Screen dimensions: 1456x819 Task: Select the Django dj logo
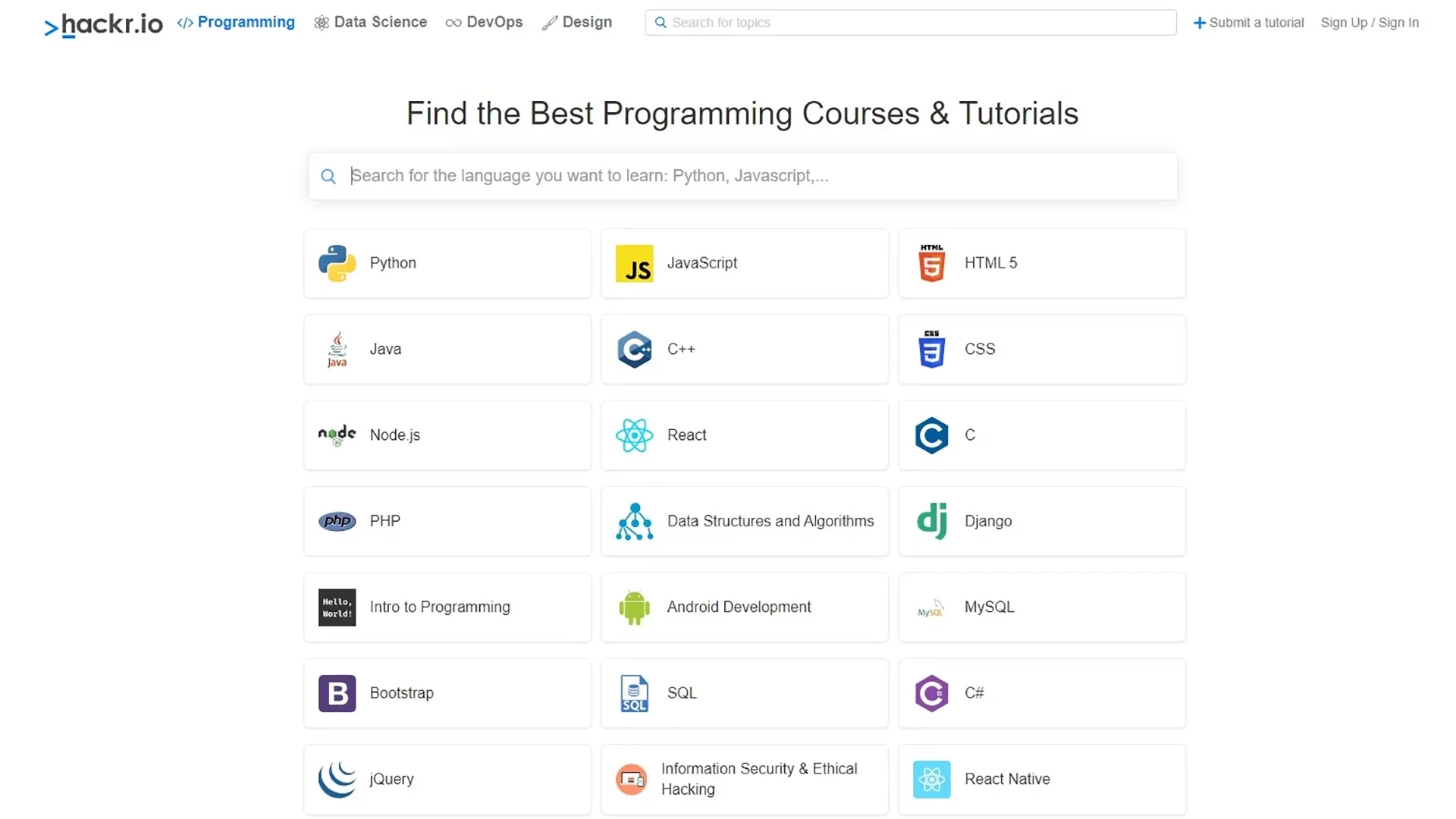pos(931,521)
